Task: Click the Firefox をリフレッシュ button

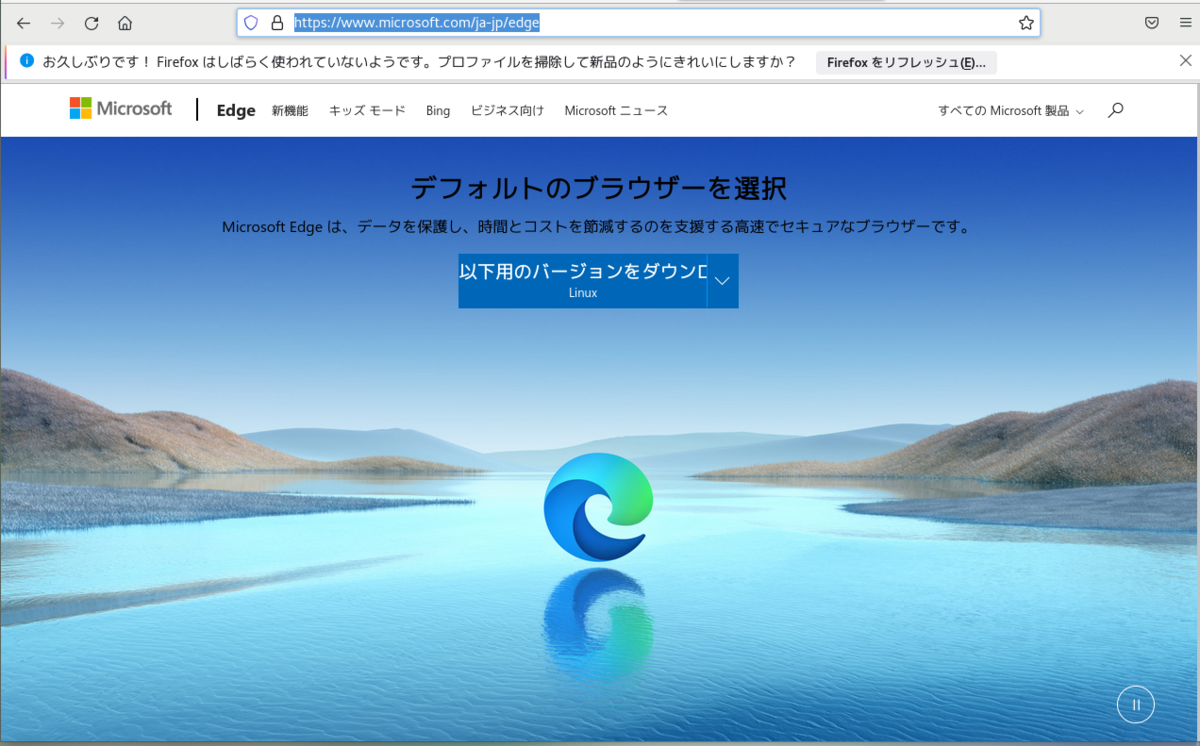Action: click(906, 62)
